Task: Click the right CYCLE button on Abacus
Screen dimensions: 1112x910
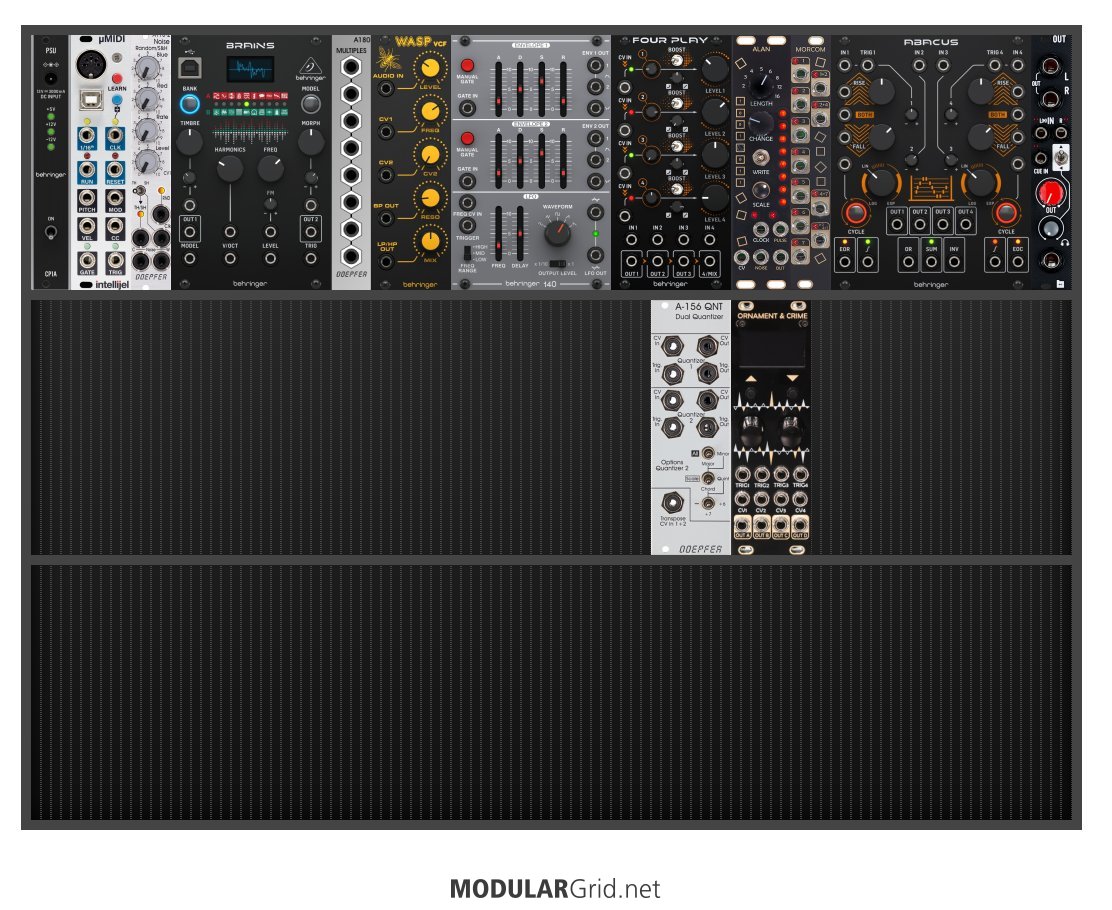Action: [x=1006, y=213]
